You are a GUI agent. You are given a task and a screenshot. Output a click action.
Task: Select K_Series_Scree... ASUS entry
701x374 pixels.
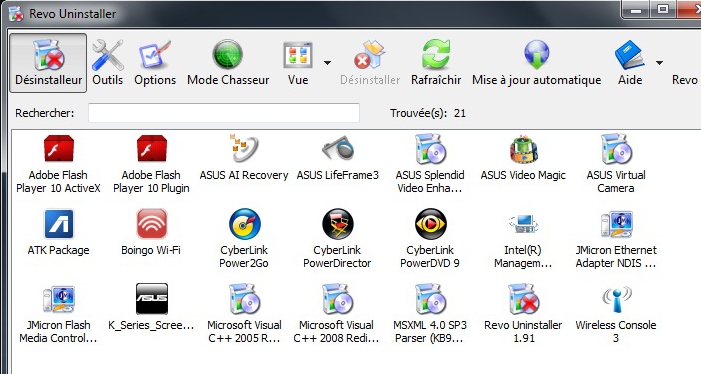point(151,307)
